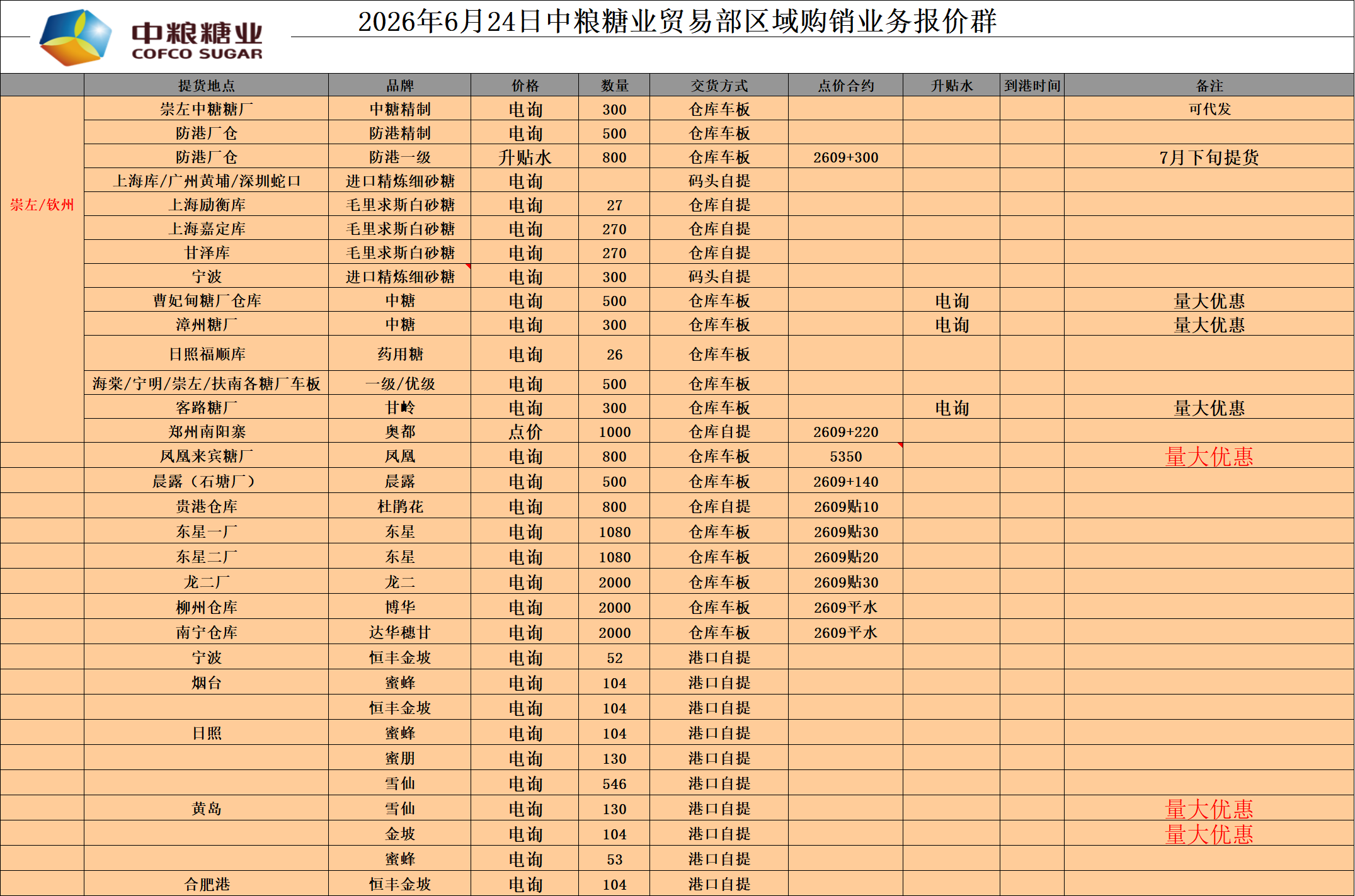Select the '东星二厂' location cell
The width and height of the screenshot is (1355, 896).
tap(206, 557)
